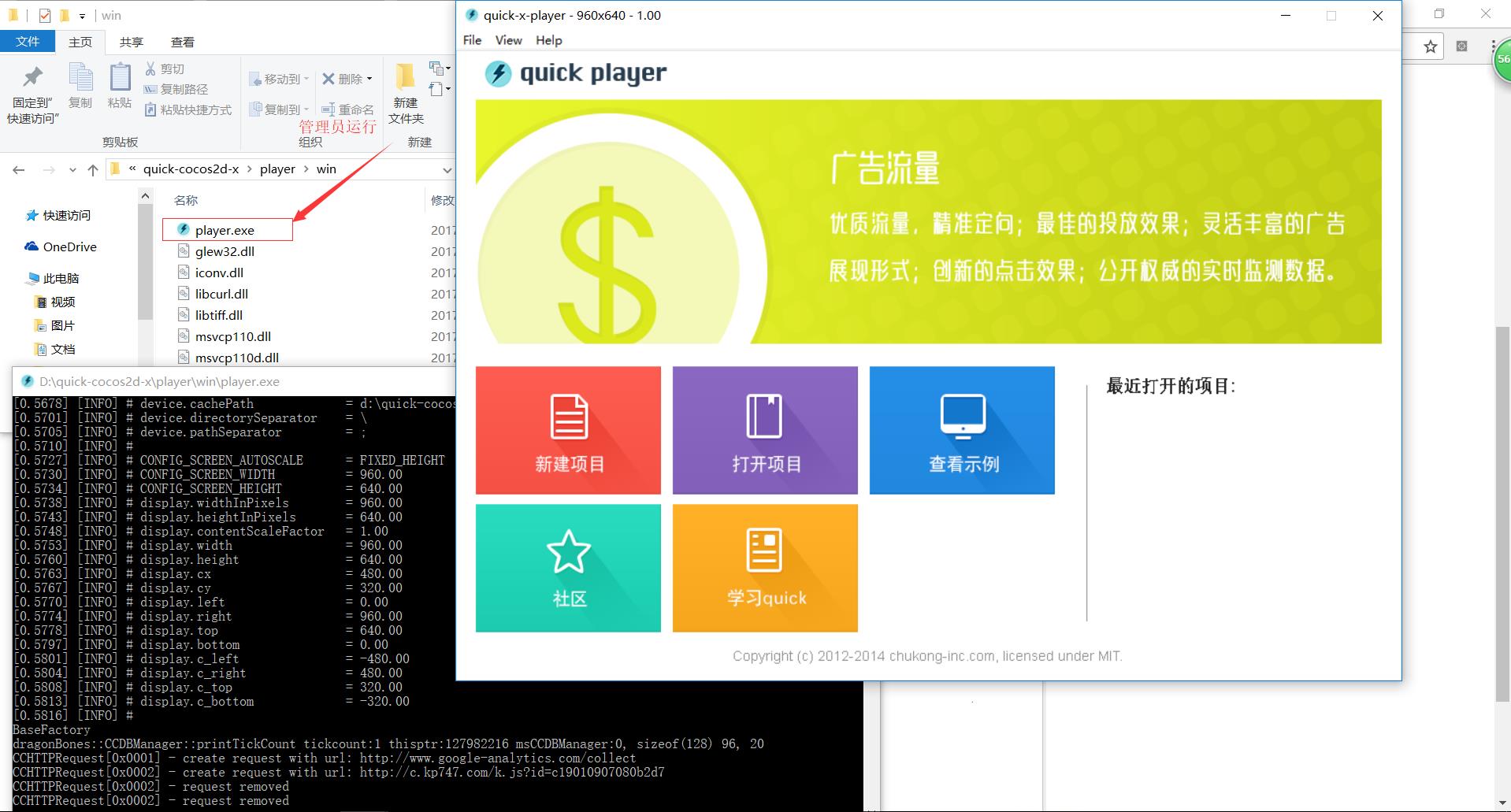Go up one folder level
The width and height of the screenshot is (1511, 812).
click(93, 169)
